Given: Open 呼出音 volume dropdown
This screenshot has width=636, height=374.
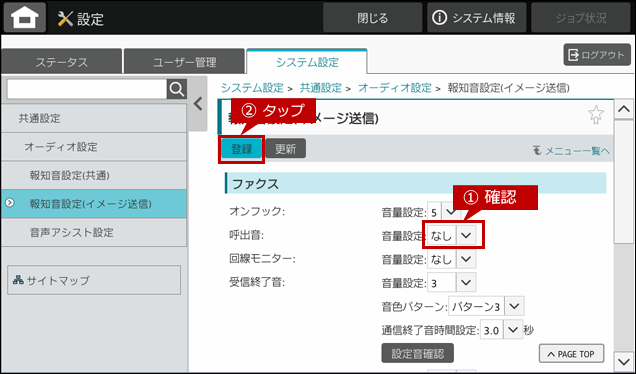Looking at the screenshot, I should (452, 236).
